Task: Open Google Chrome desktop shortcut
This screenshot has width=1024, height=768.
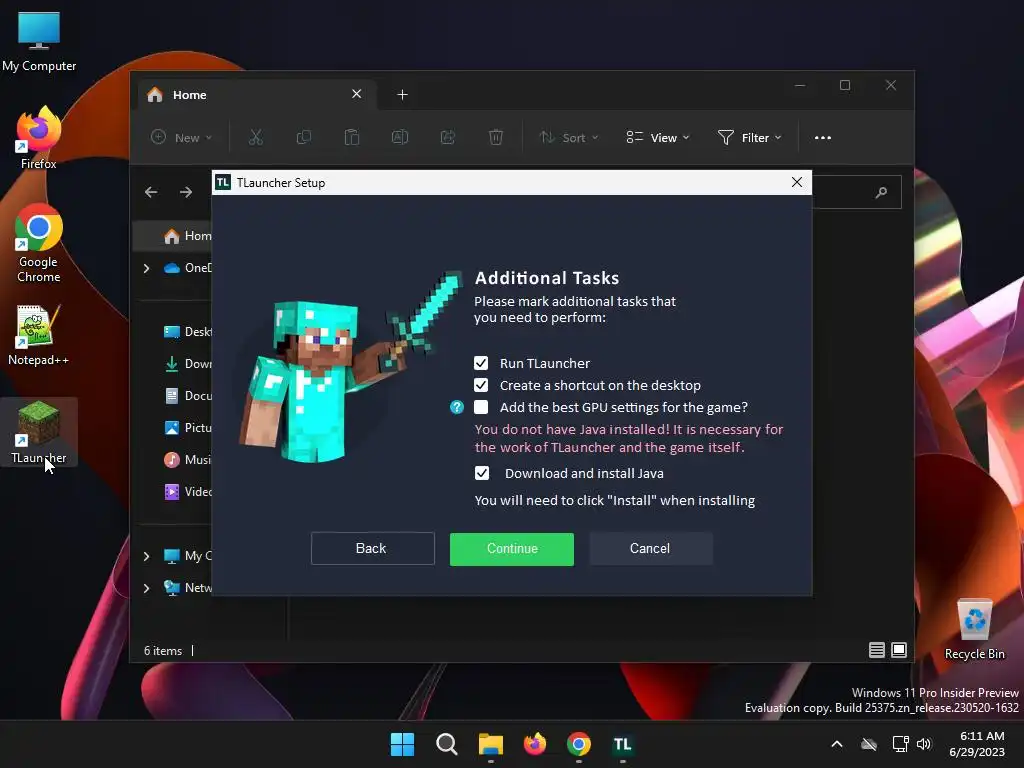Action: click(x=39, y=243)
